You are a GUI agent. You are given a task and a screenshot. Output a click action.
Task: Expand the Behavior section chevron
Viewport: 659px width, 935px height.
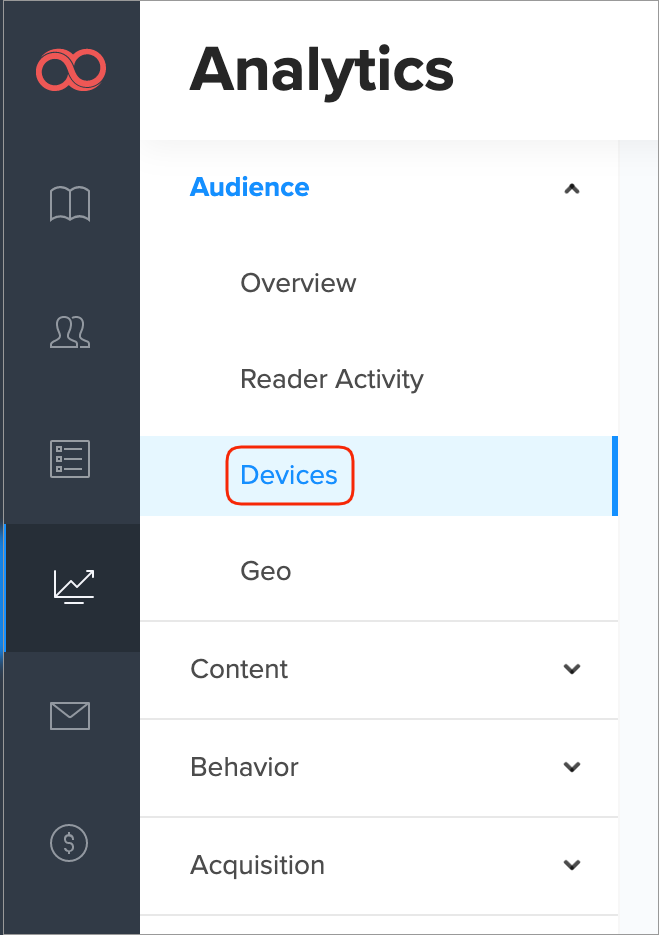(572, 767)
